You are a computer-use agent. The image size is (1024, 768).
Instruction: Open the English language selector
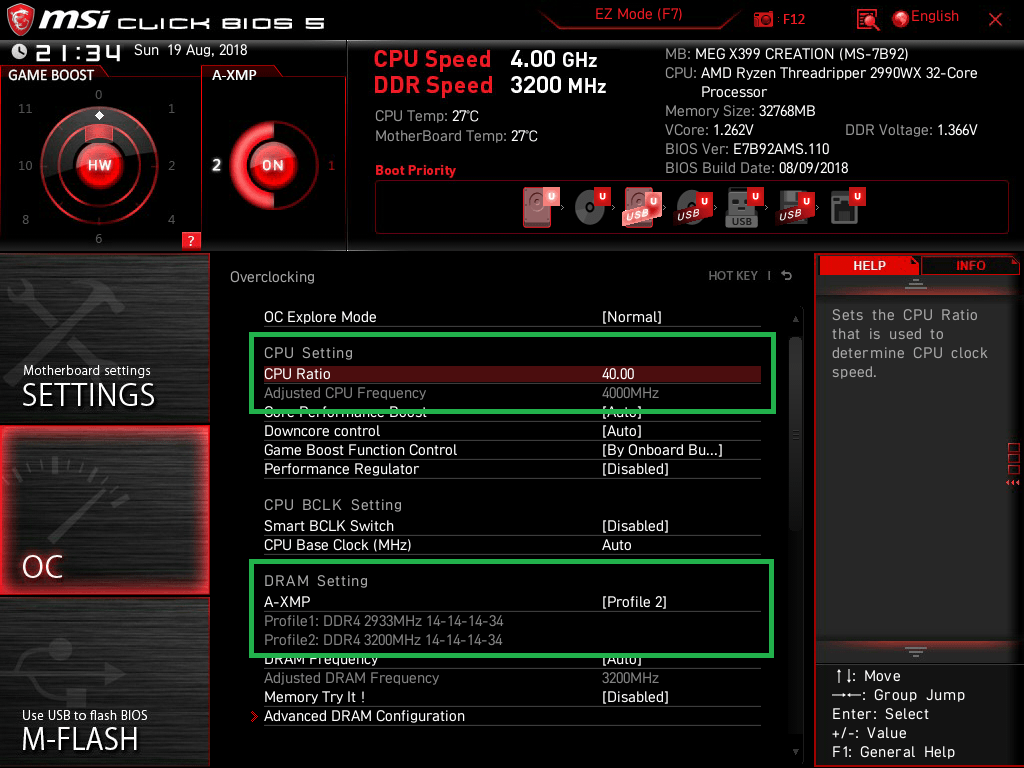tap(935, 16)
